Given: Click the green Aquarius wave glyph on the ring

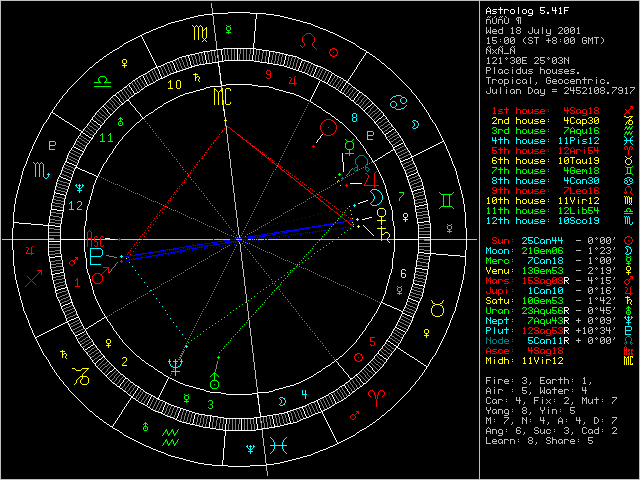Looking at the screenshot, I should pos(170,437).
